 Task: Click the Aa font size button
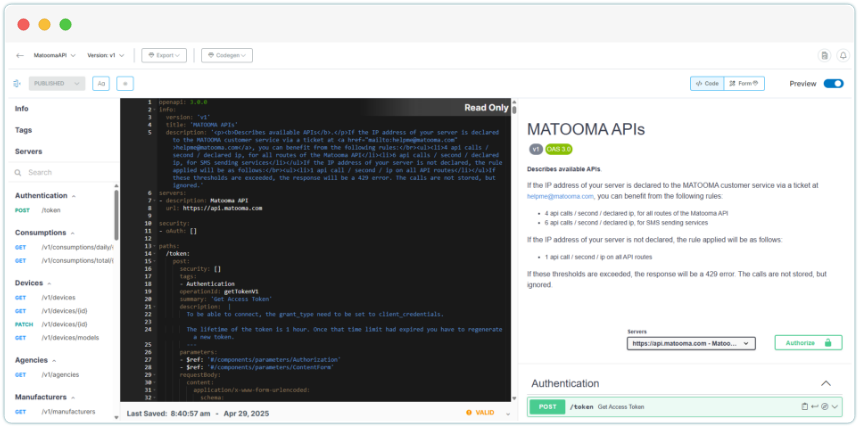point(101,83)
